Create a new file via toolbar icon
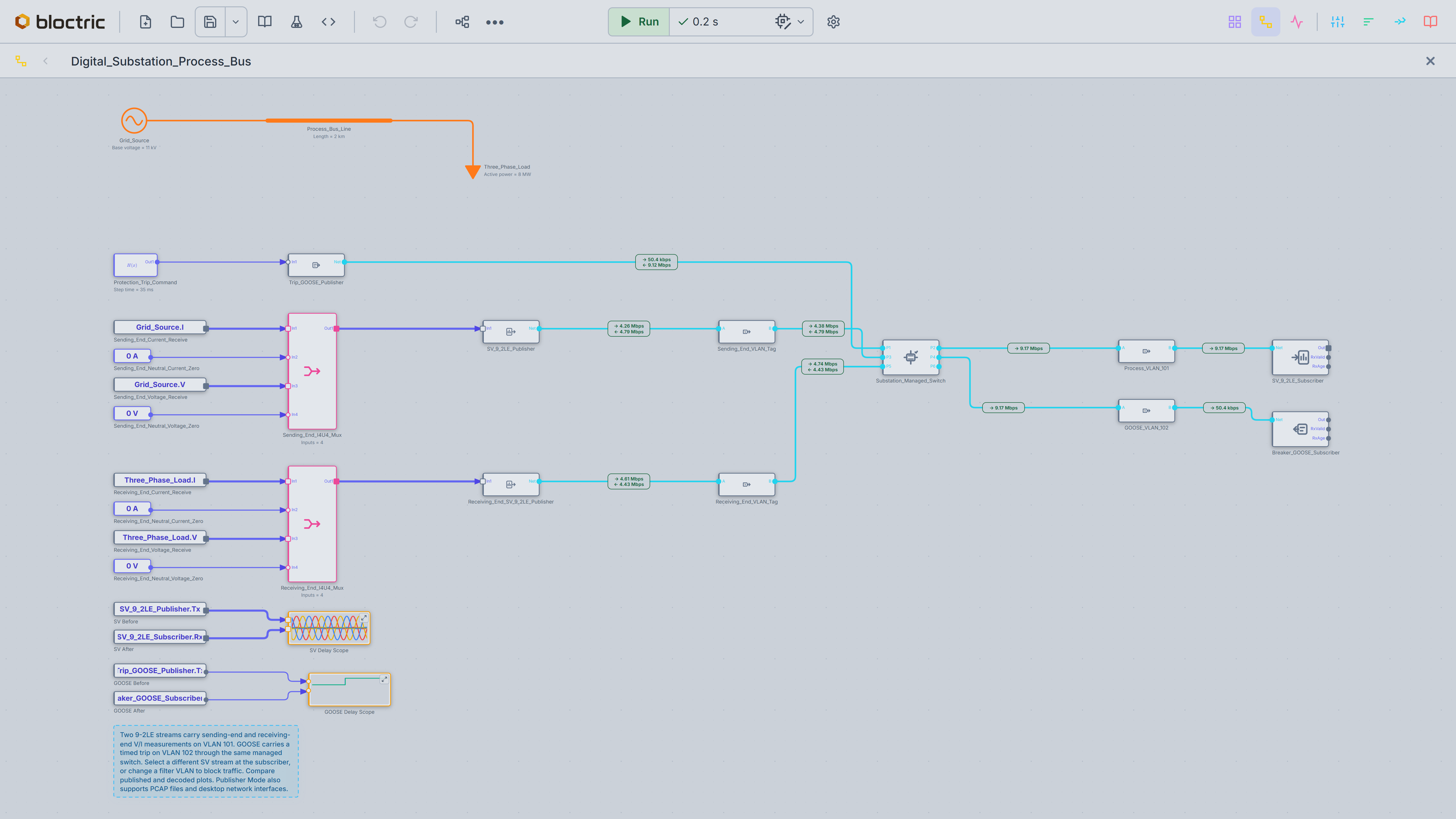This screenshot has width=1456, height=819. (145, 22)
